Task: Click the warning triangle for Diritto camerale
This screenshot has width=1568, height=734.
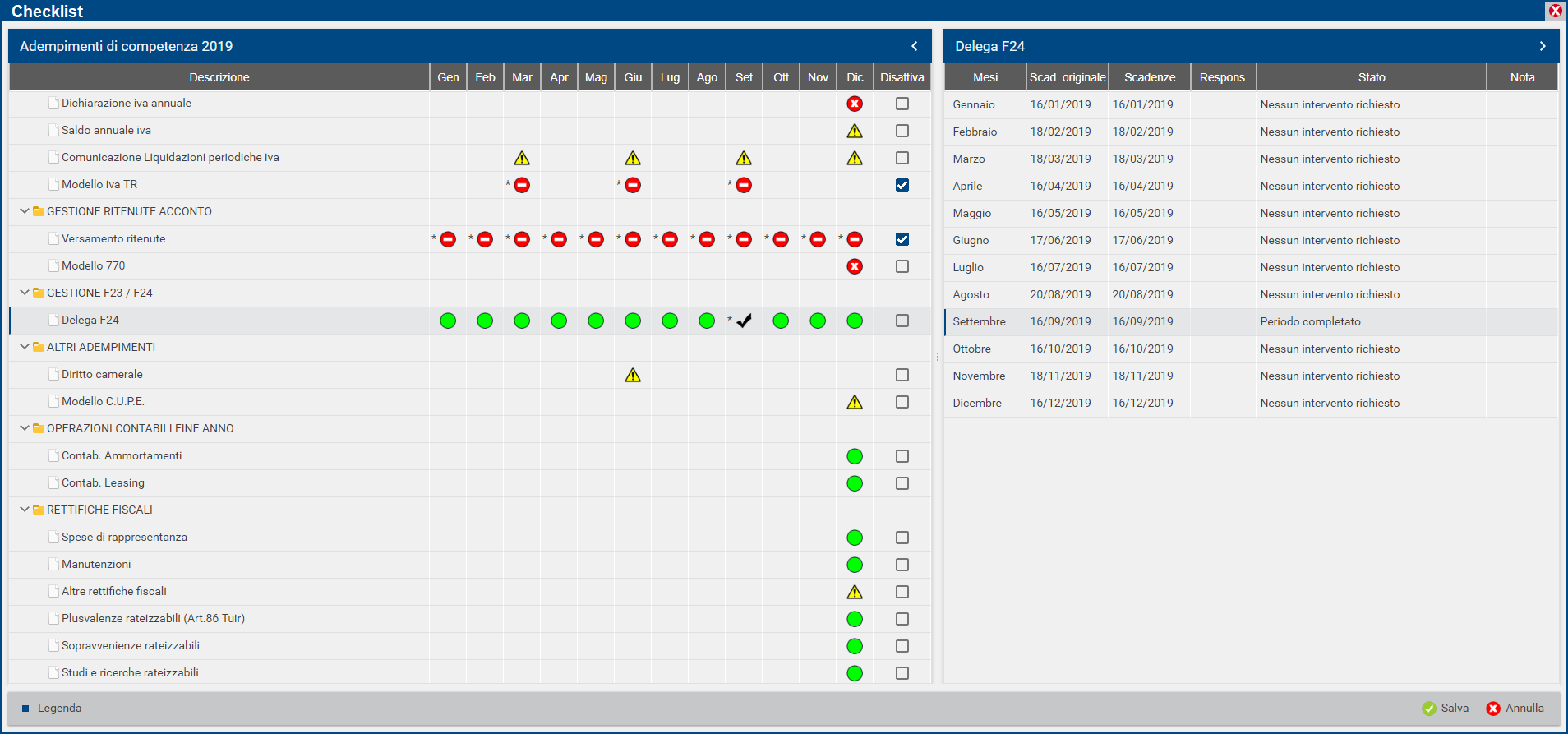Action: (x=633, y=375)
